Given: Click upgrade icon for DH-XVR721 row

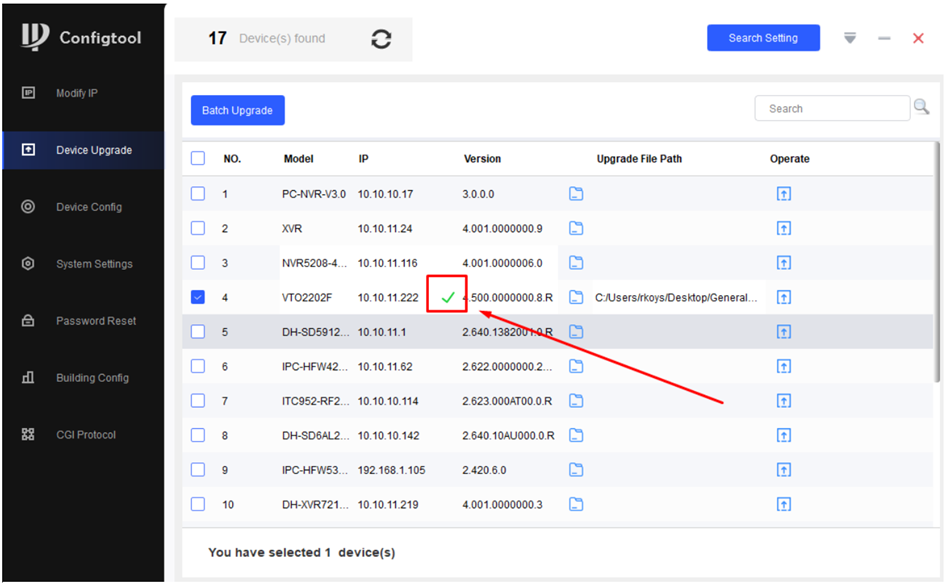Looking at the screenshot, I should tap(784, 504).
